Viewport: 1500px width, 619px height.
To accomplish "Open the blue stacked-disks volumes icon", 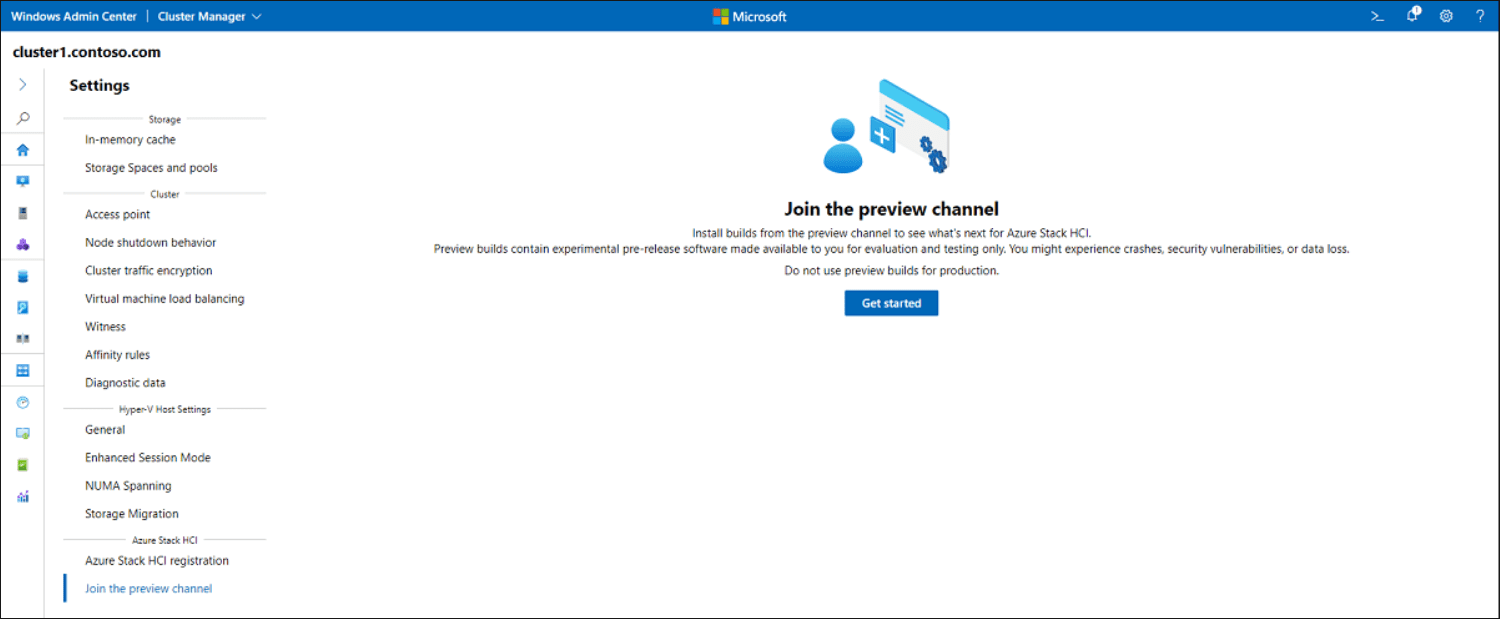I will [x=22, y=276].
